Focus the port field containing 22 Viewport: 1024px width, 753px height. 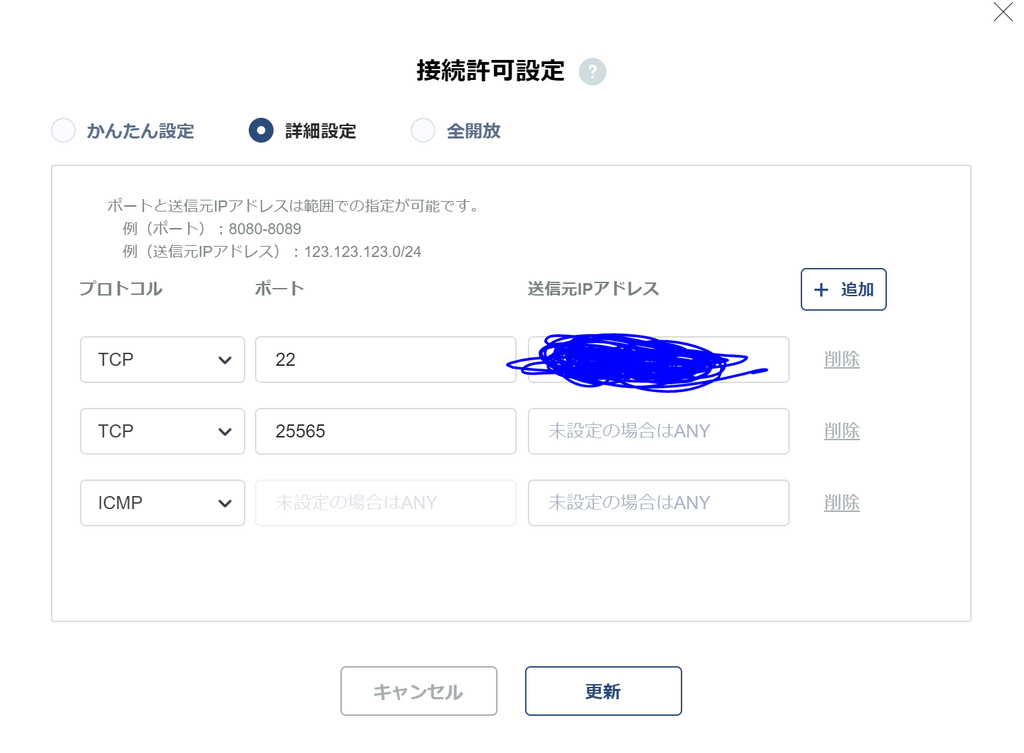[386, 360]
